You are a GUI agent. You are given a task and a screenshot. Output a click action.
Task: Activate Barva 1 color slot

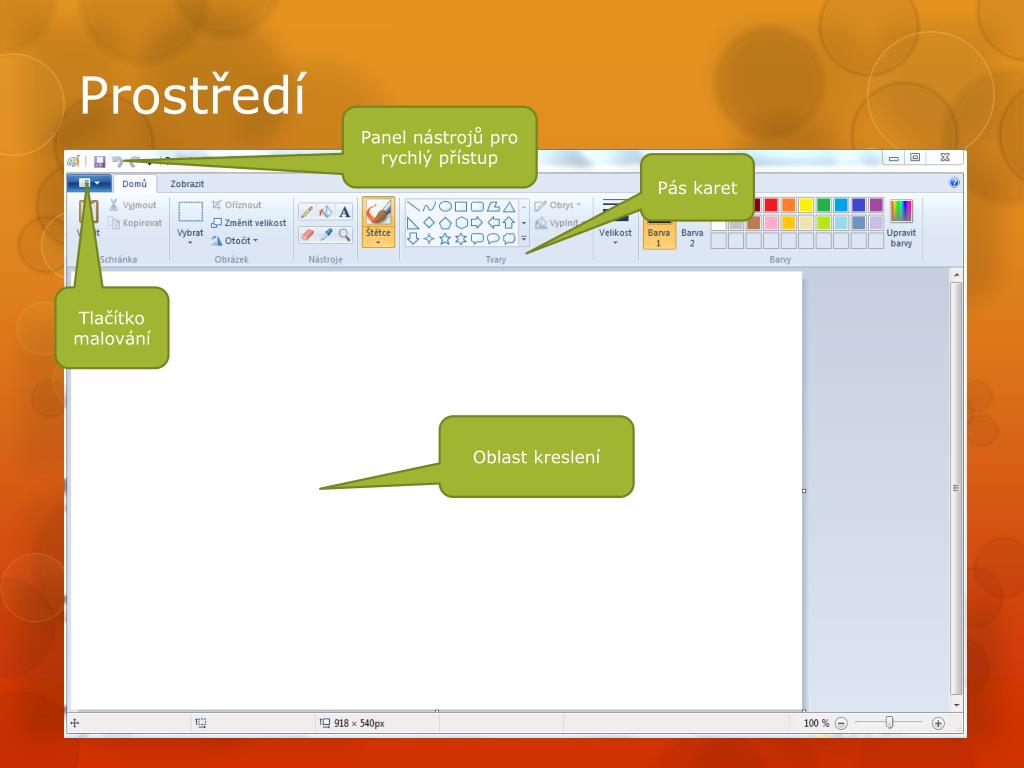658,234
